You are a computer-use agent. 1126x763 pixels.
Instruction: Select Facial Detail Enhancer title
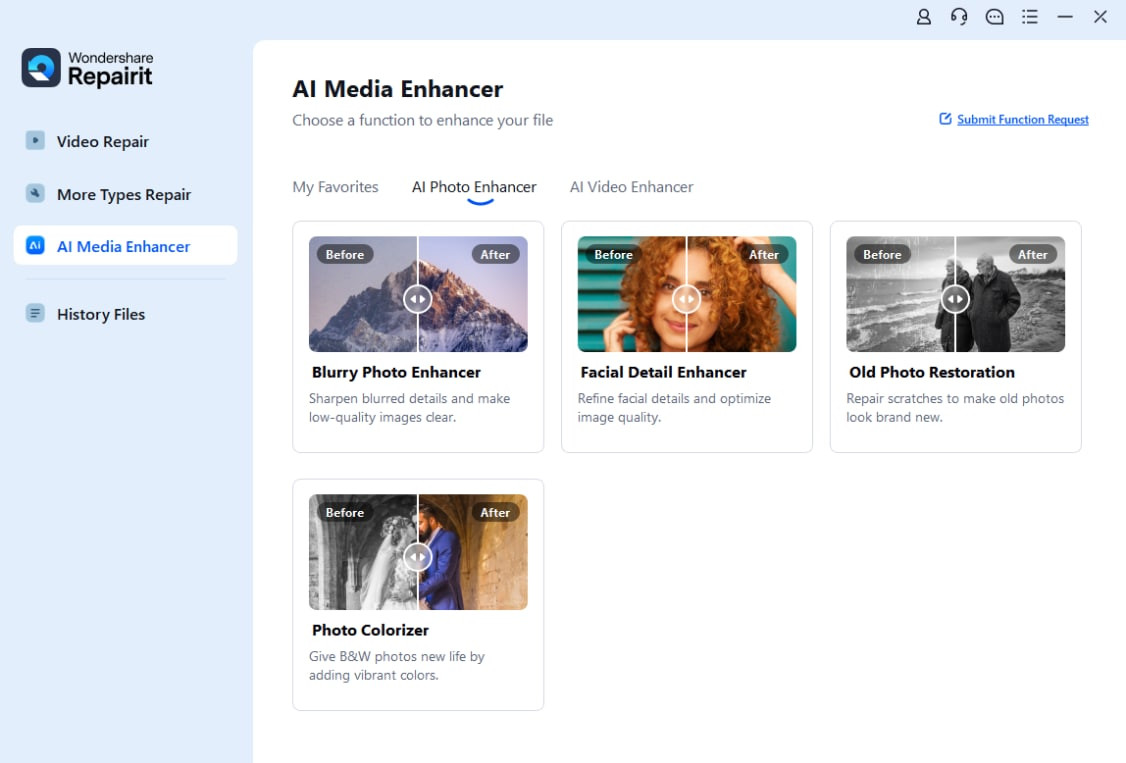664,372
